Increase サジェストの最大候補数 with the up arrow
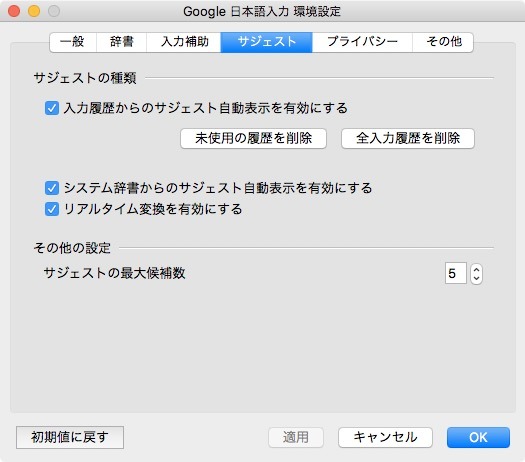 pyautogui.click(x=476, y=269)
